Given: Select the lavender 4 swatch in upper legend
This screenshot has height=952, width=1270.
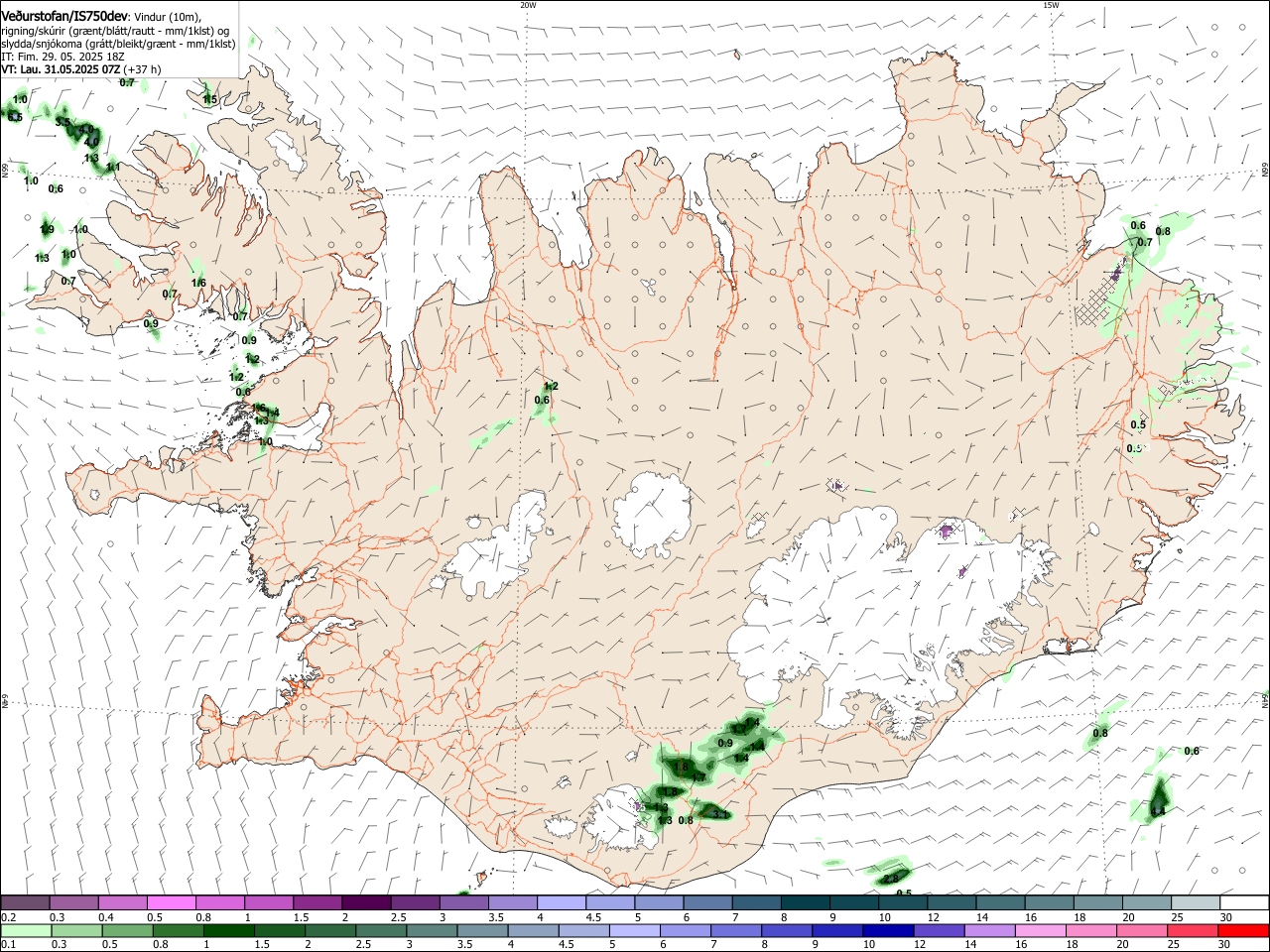Looking at the screenshot, I should click(561, 902).
